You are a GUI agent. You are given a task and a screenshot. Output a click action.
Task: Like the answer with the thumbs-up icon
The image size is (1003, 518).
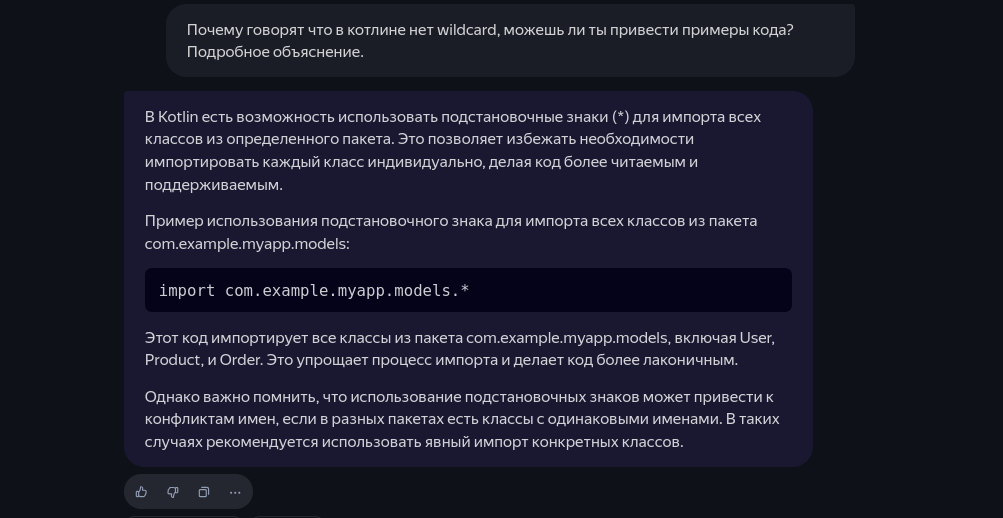[x=141, y=492]
